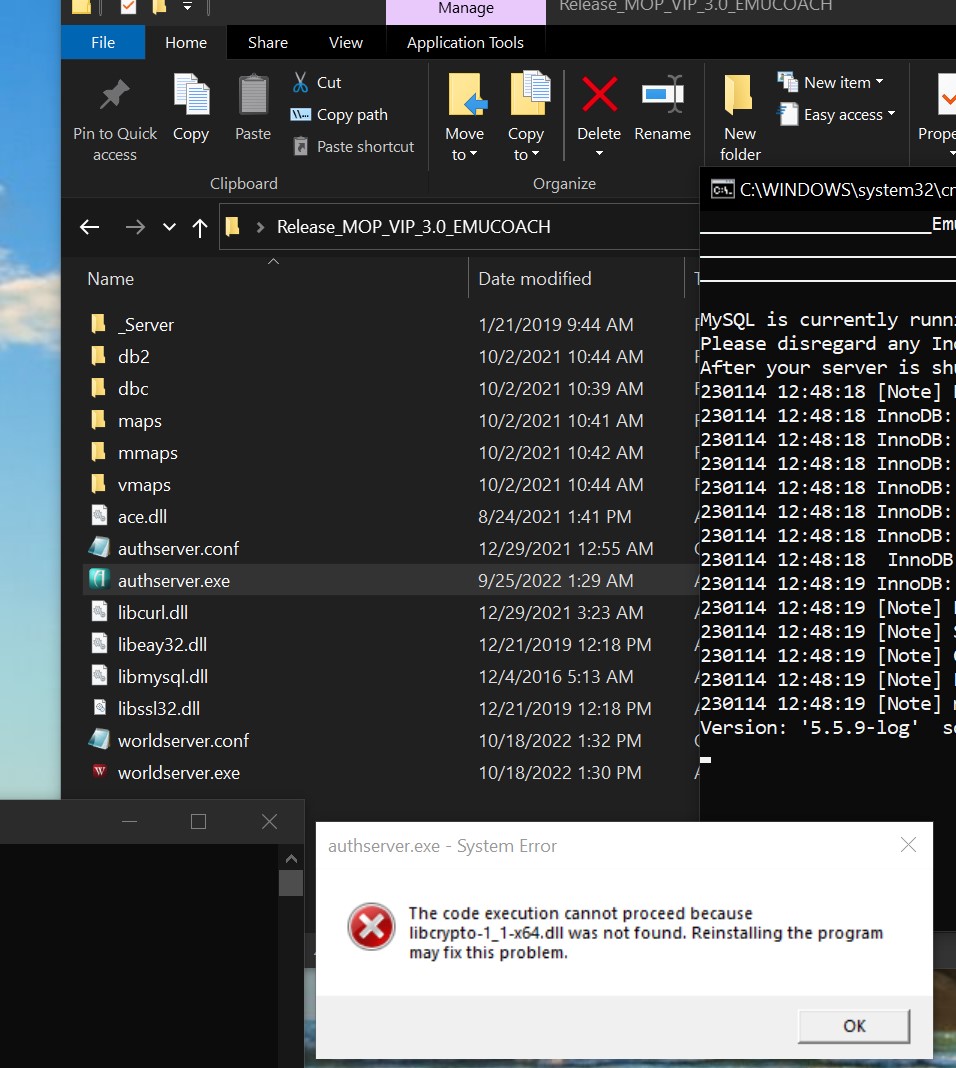The width and height of the screenshot is (956, 1068).
Task: Click the scroll up arrow in bottom console
Action: point(291,858)
